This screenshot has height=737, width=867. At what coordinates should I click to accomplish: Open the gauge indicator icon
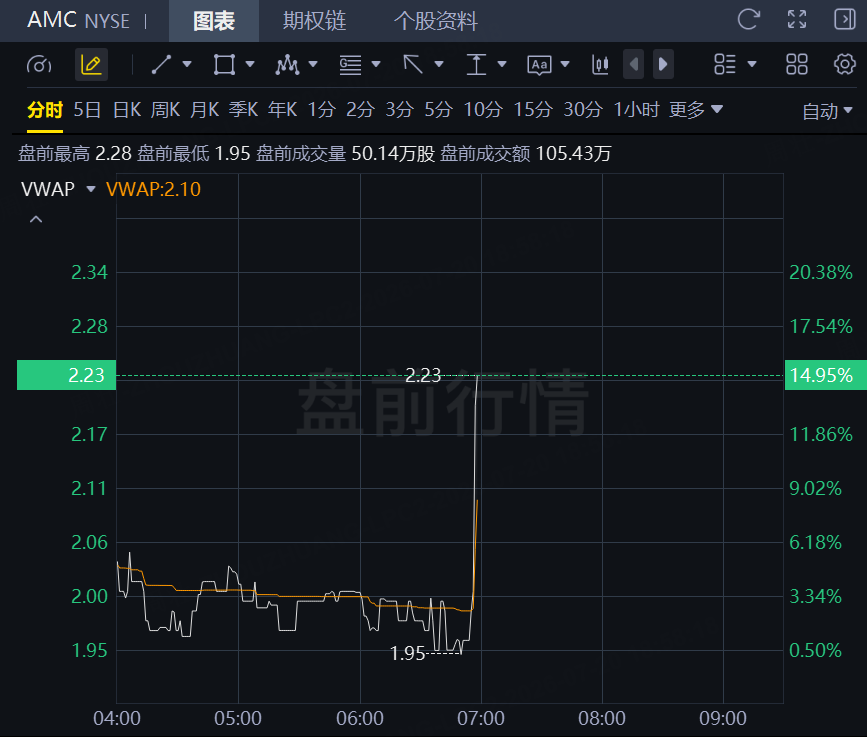pyautogui.click(x=39, y=65)
